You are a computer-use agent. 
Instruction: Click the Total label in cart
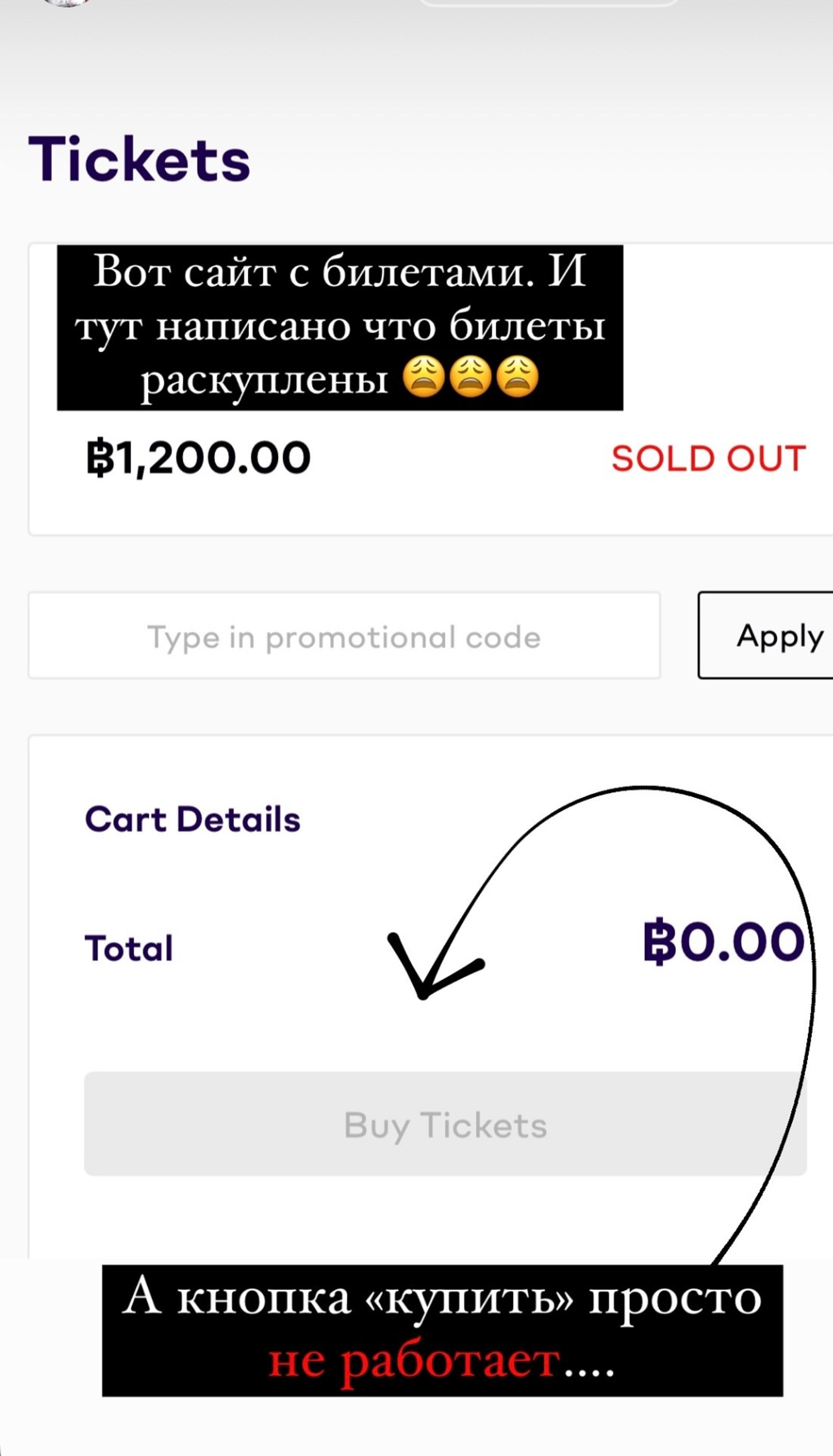tap(129, 948)
